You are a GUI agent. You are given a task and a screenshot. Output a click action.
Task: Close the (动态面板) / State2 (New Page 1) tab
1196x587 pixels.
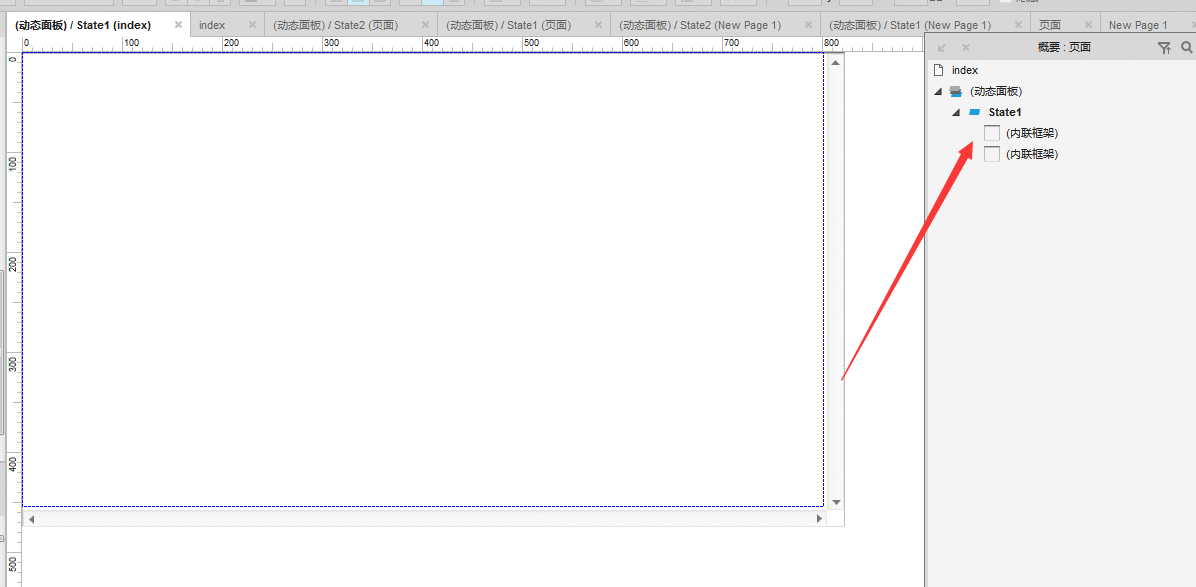(809, 24)
